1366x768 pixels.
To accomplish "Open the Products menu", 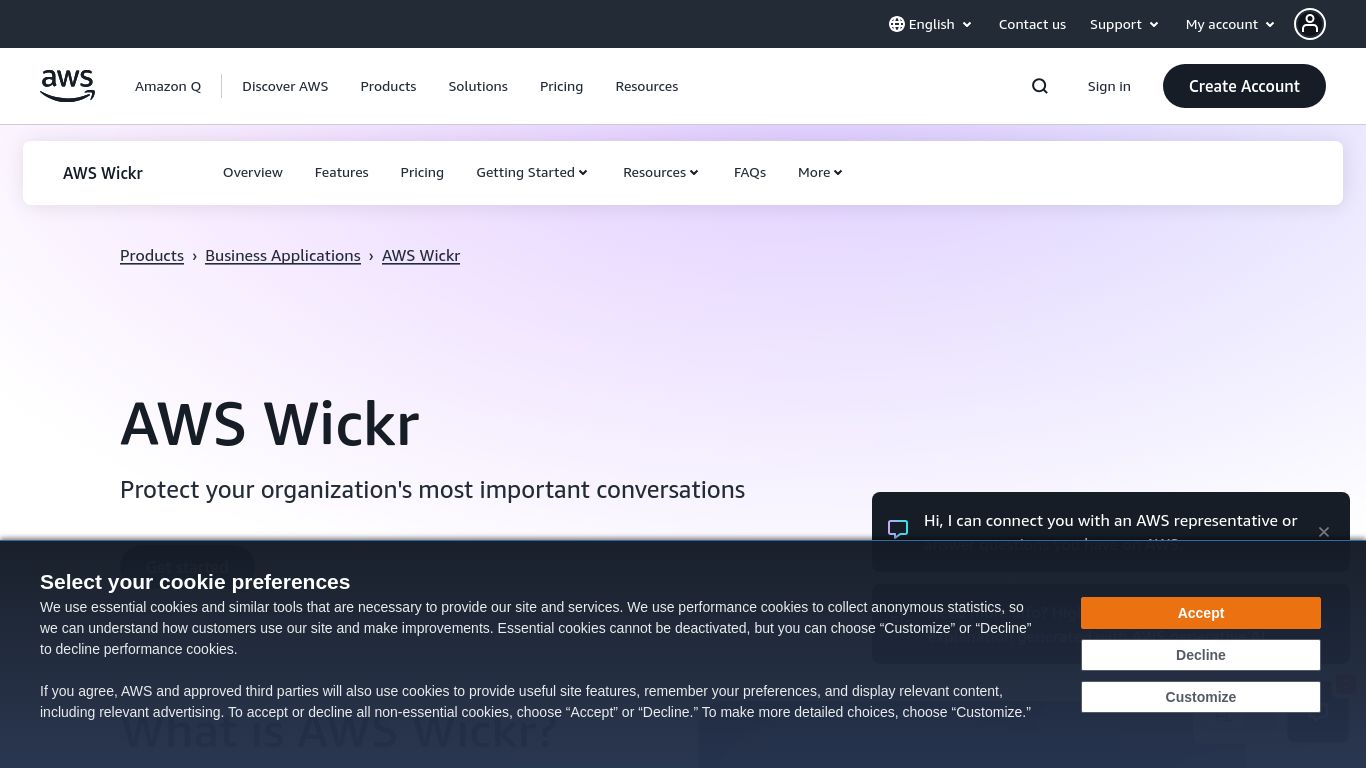I will 388,86.
